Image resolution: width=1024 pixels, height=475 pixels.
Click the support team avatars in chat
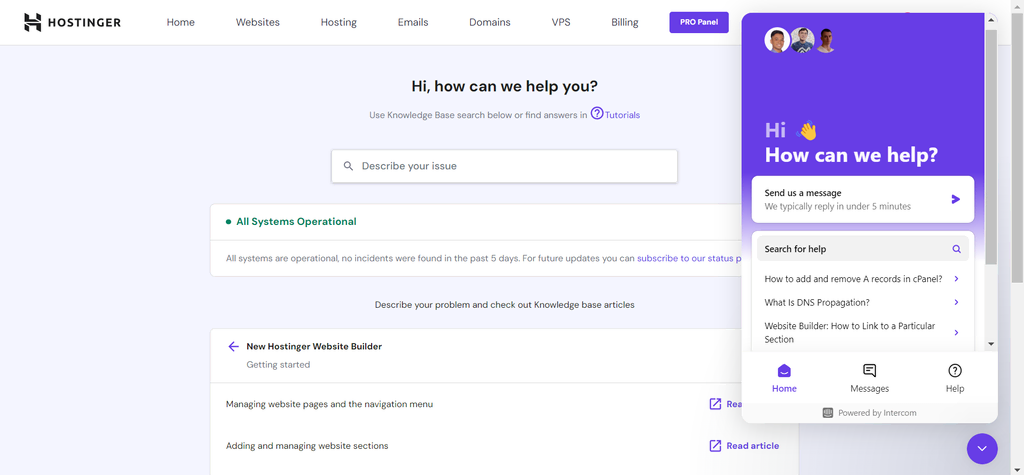(800, 41)
